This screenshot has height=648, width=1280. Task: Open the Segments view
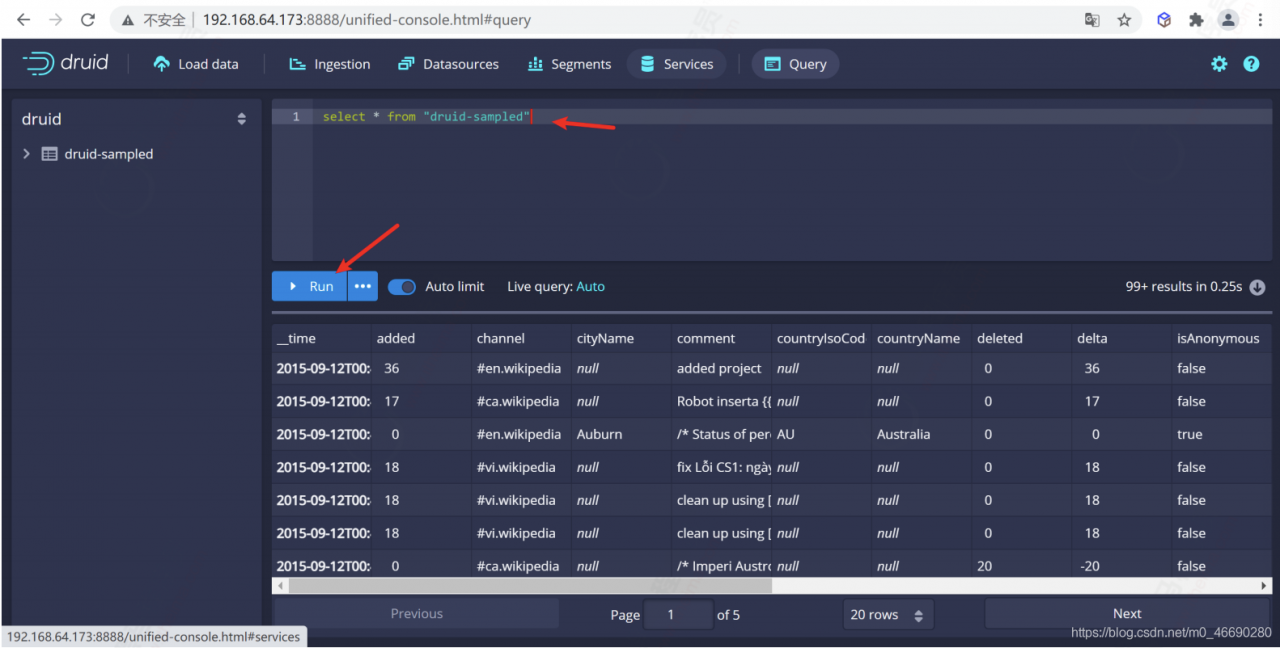(569, 64)
